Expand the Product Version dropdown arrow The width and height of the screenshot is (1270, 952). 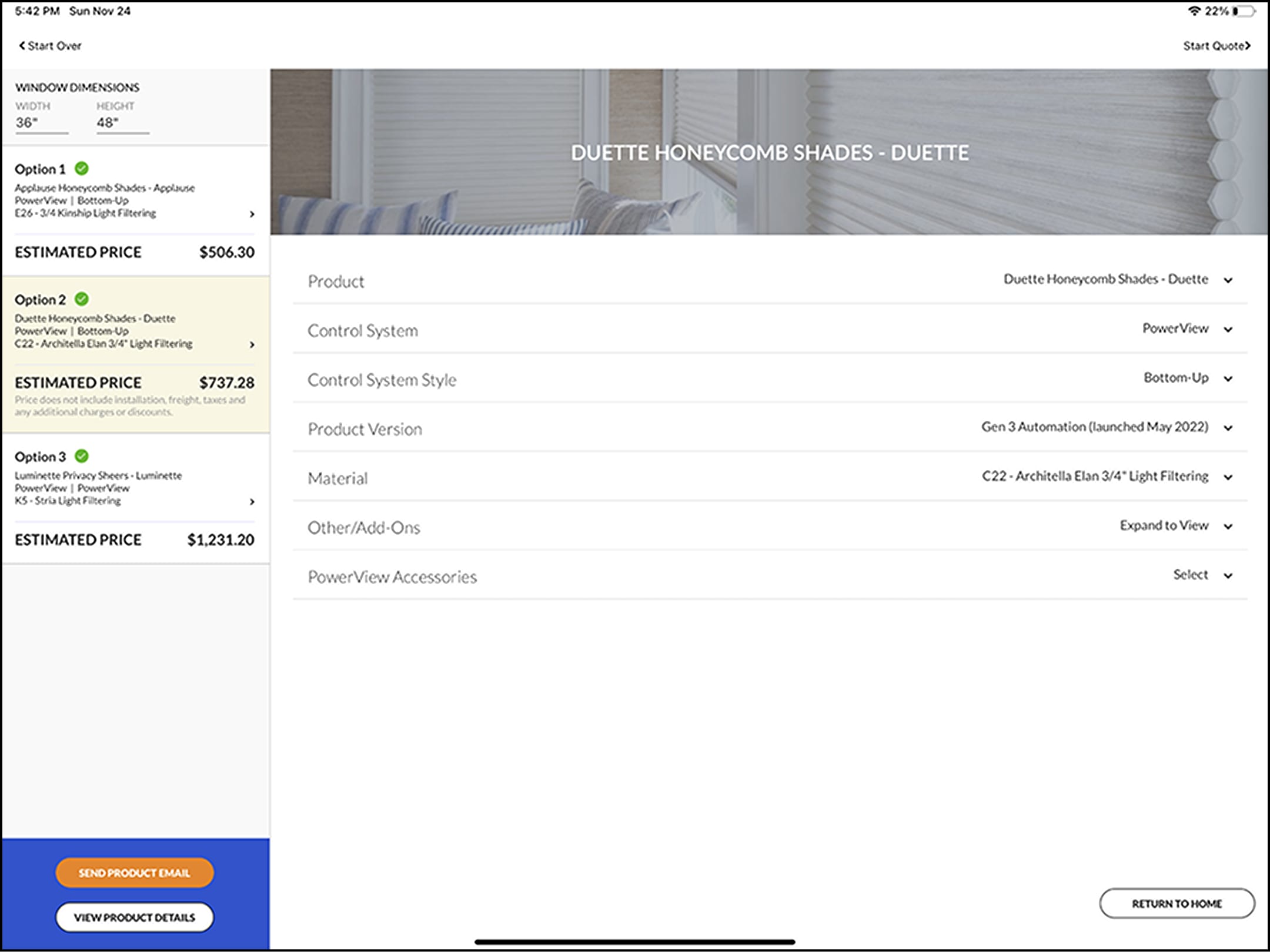click(x=1228, y=428)
